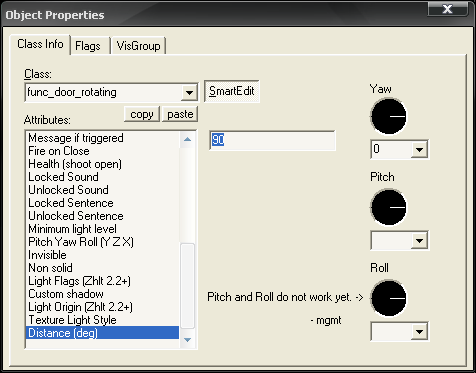The height and width of the screenshot is (373, 476).
Task: Click the Pitch angle dial
Action: click(x=388, y=207)
